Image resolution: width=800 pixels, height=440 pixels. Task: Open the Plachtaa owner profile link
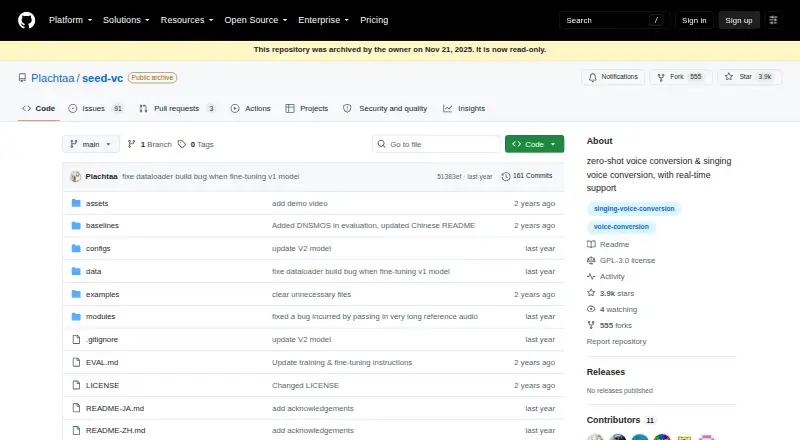pyautogui.click(x=53, y=78)
